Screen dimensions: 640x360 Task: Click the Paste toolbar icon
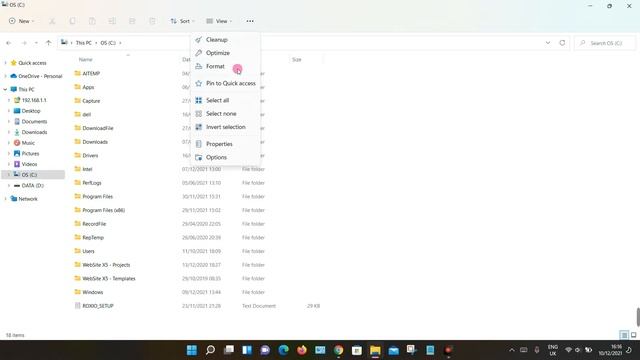click(x=92, y=21)
